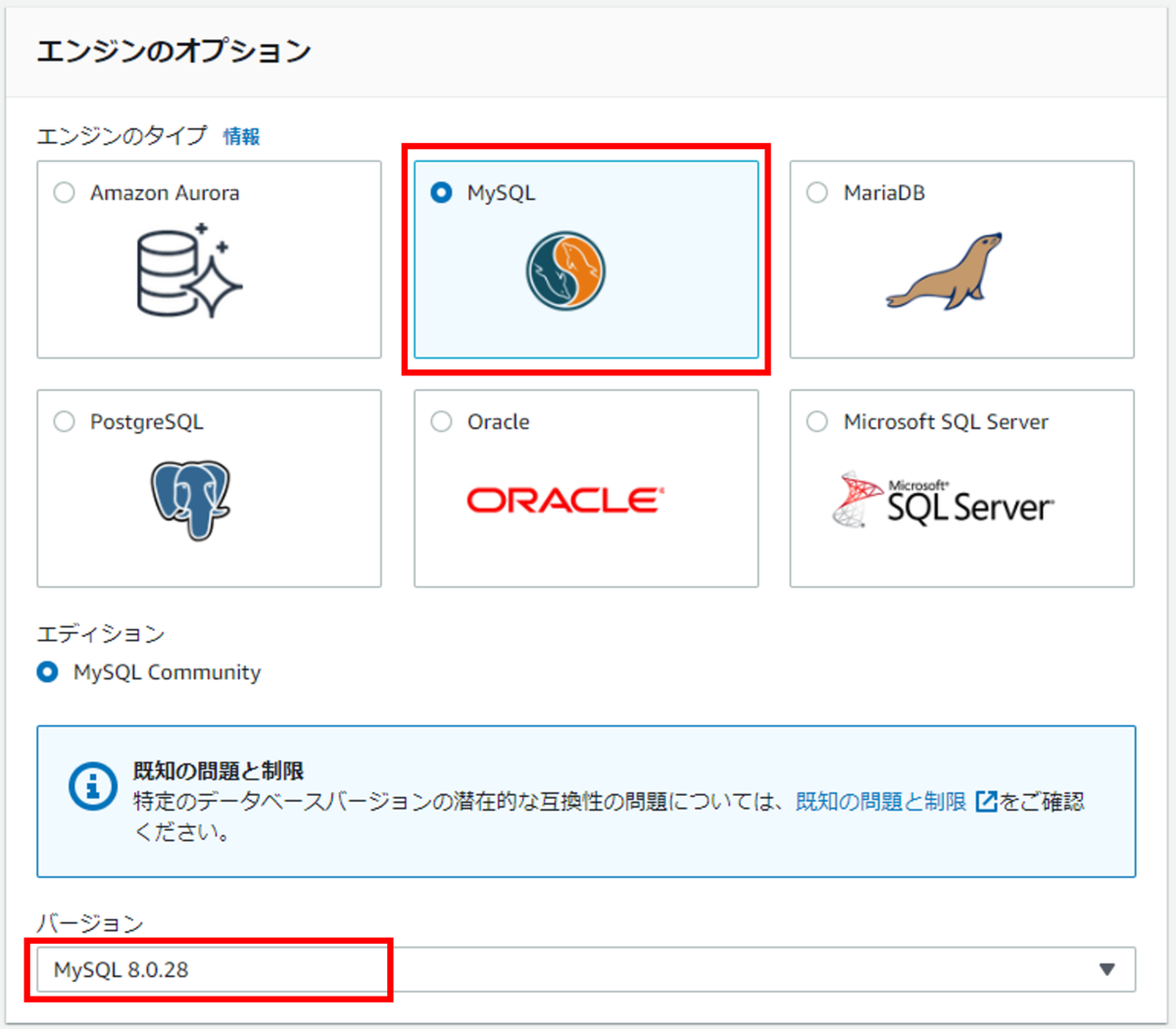The height and width of the screenshot is (1029, 1176).
Task: Select the Amazon Aurora radio button
Action: point(65,193)
